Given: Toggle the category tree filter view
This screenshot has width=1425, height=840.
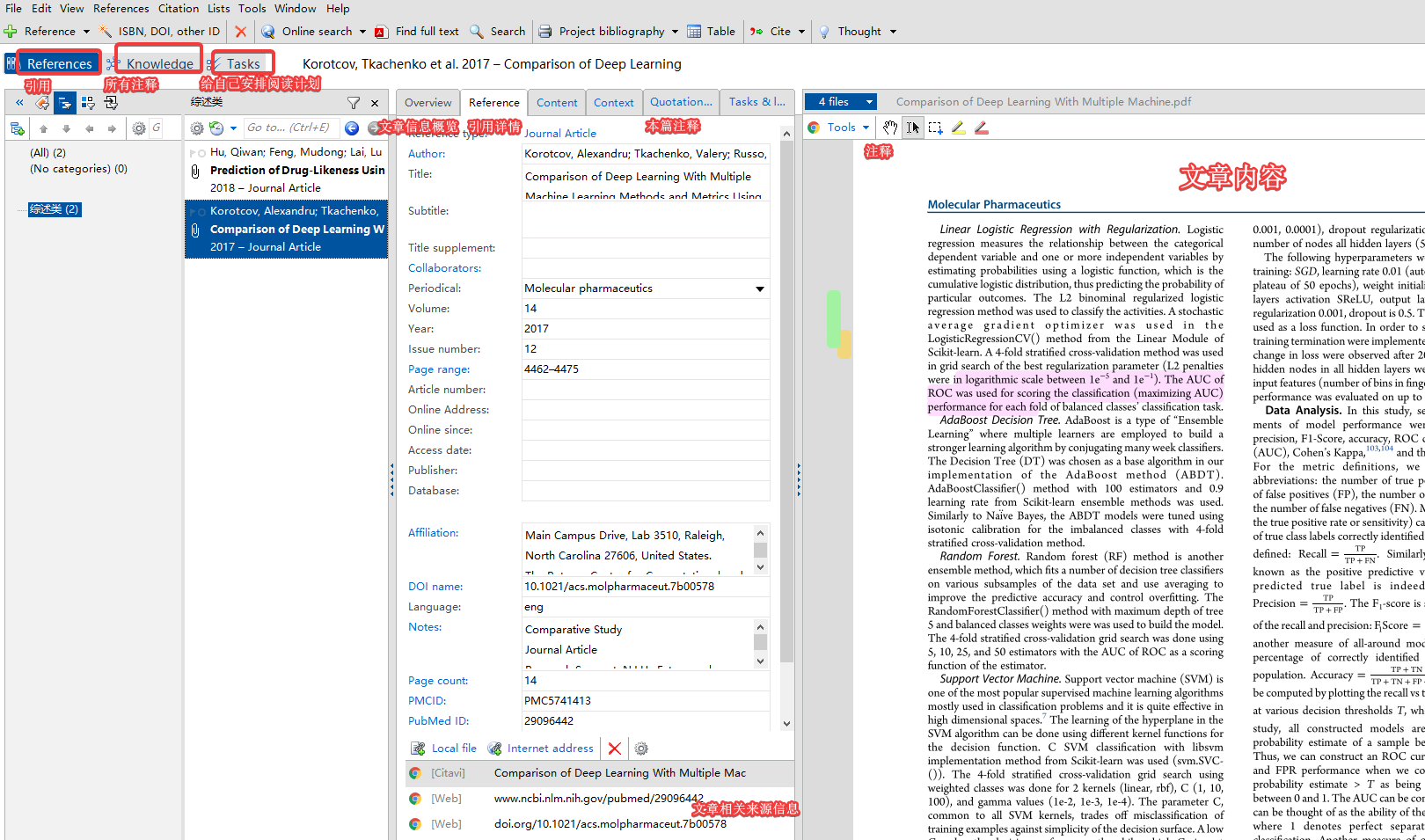Looking at the screenshot, I should (x=65, y=103).
